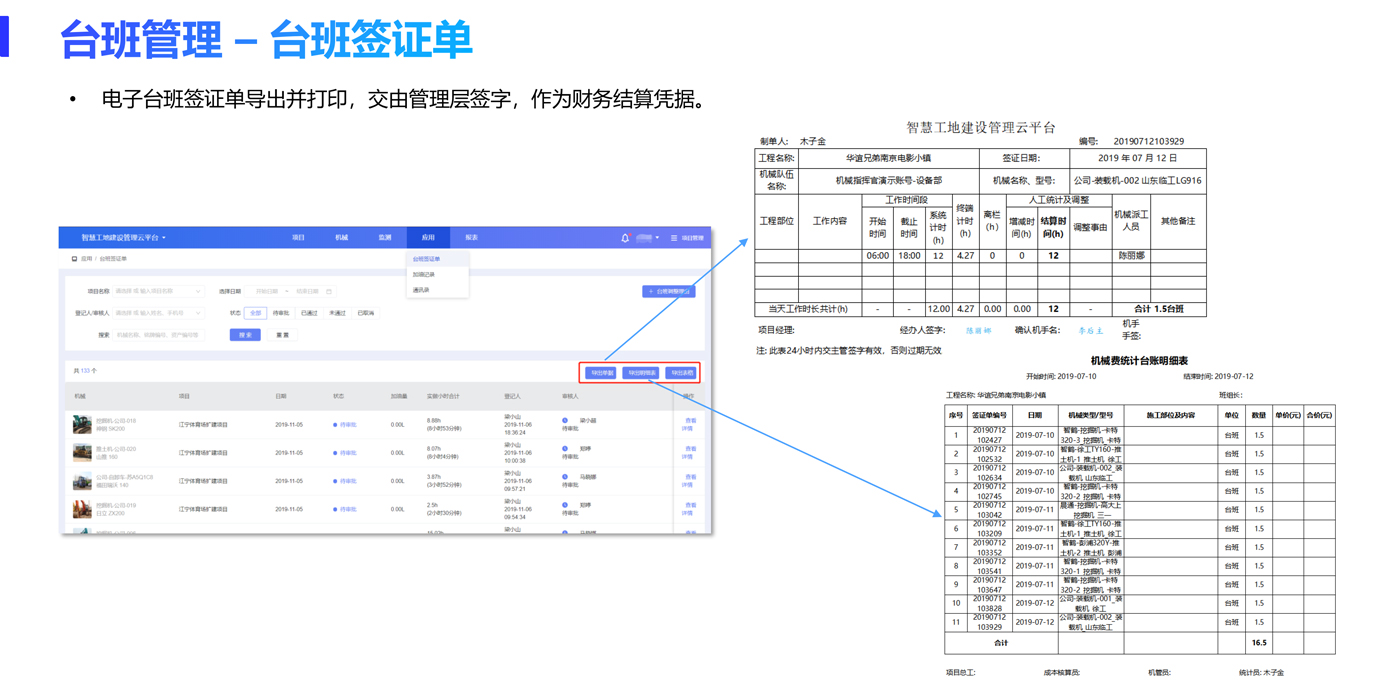Screen dimensions: 1400x691
Task: Click the 自卸车 truck thumbnail image
Action: click(82, 481)
